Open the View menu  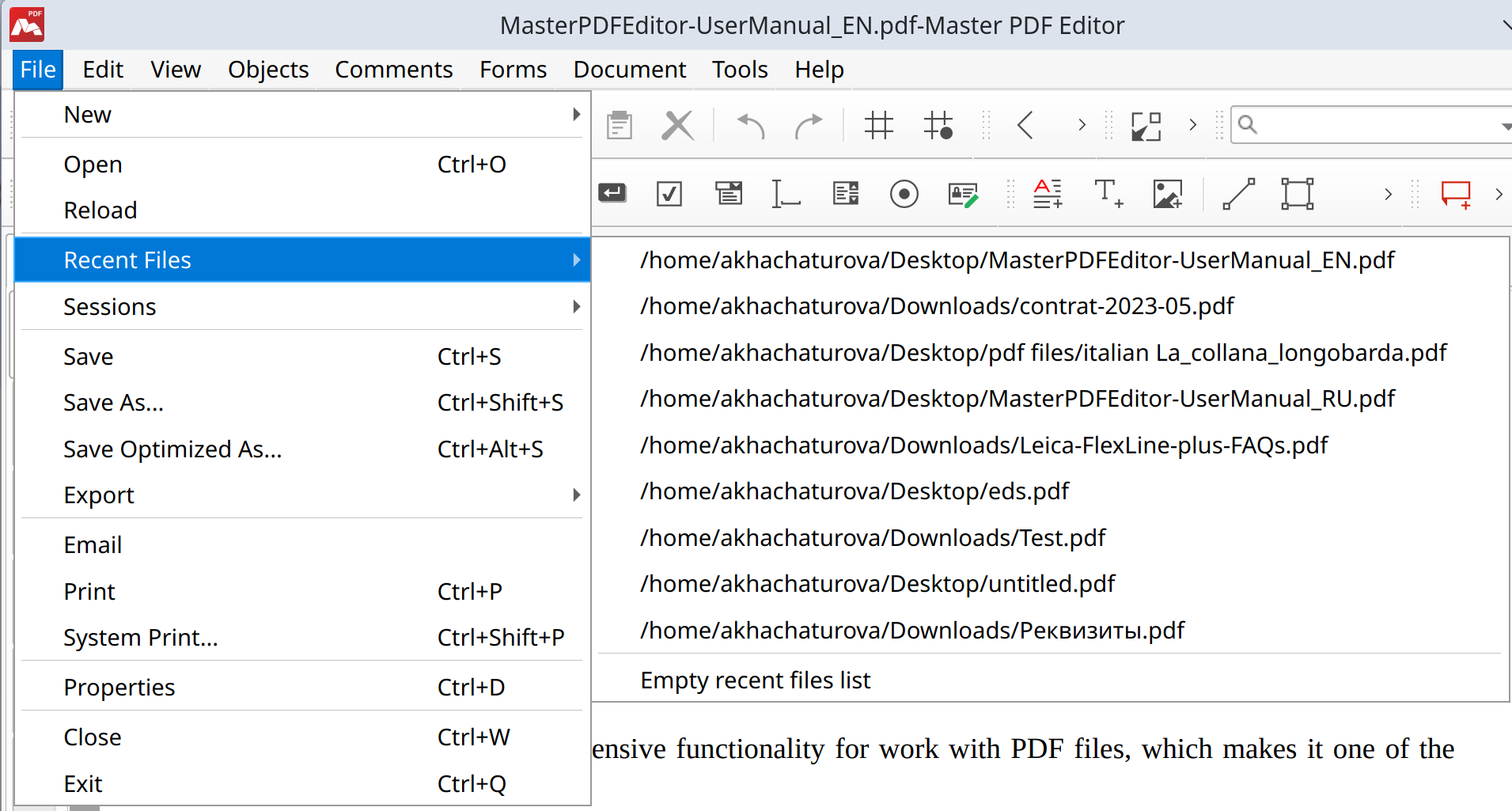176,70
